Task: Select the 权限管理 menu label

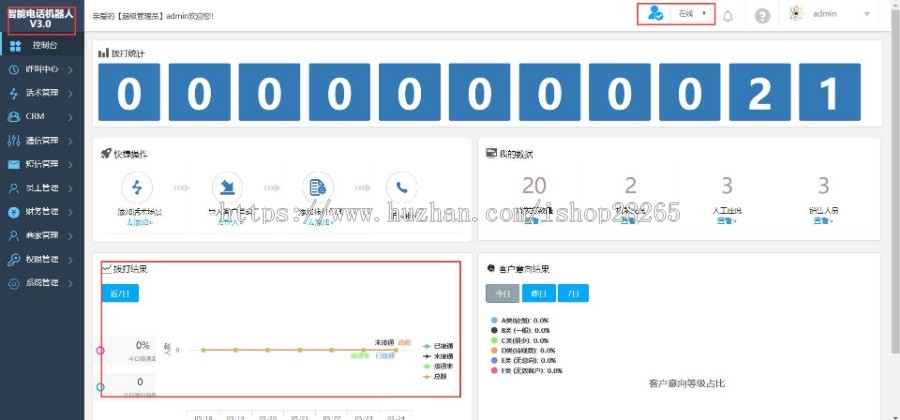Action: [42, 259]
